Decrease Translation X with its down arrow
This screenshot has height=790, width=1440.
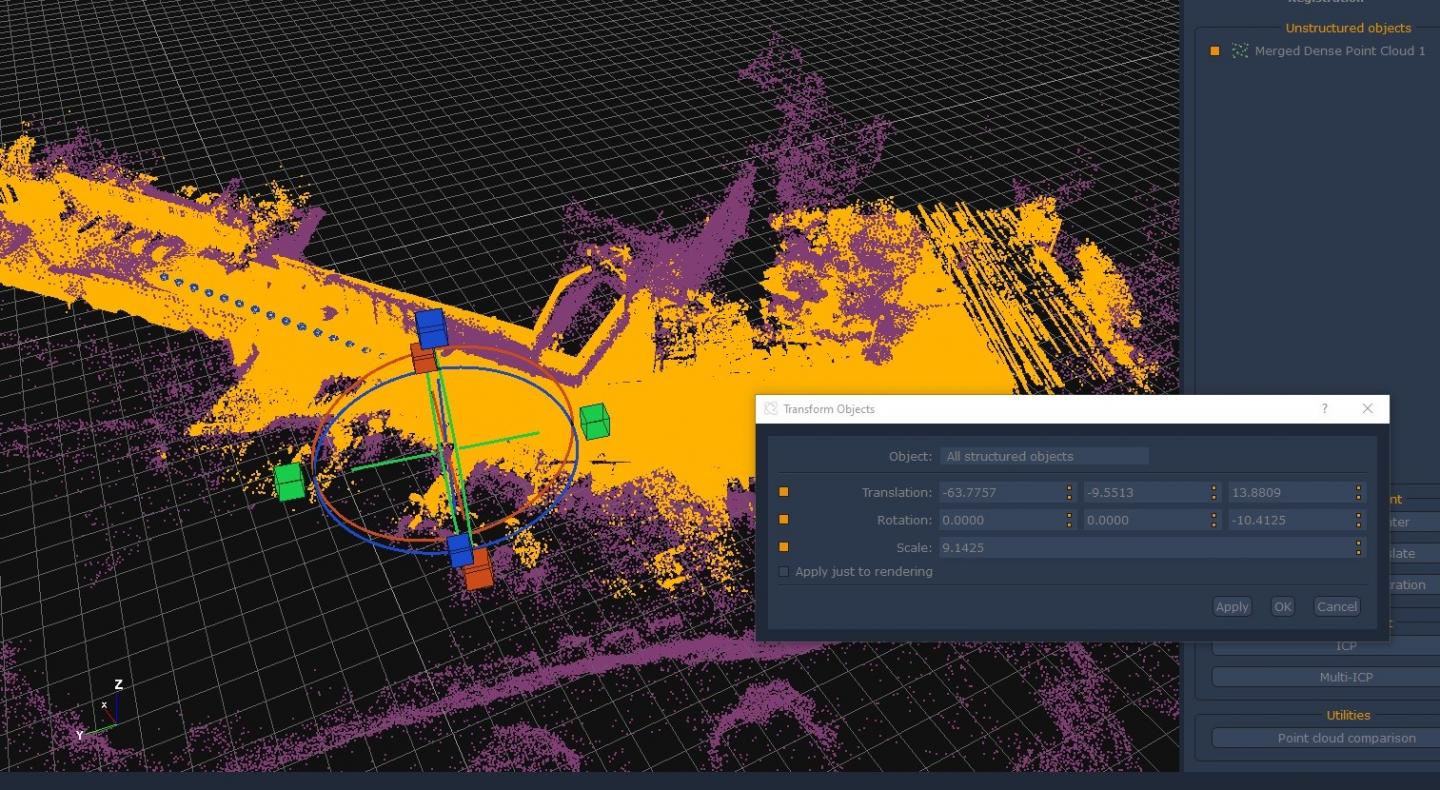(1069, 497)
